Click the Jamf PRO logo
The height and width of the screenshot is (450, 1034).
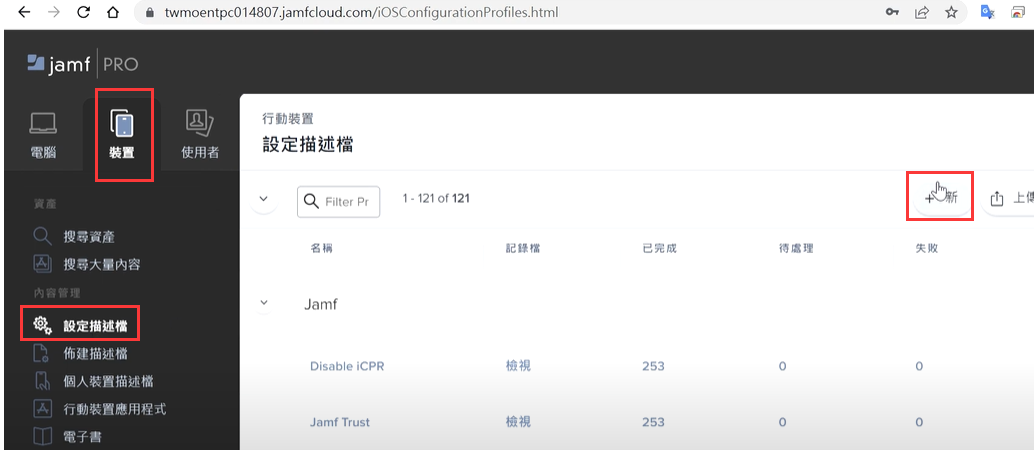(82, 64)
